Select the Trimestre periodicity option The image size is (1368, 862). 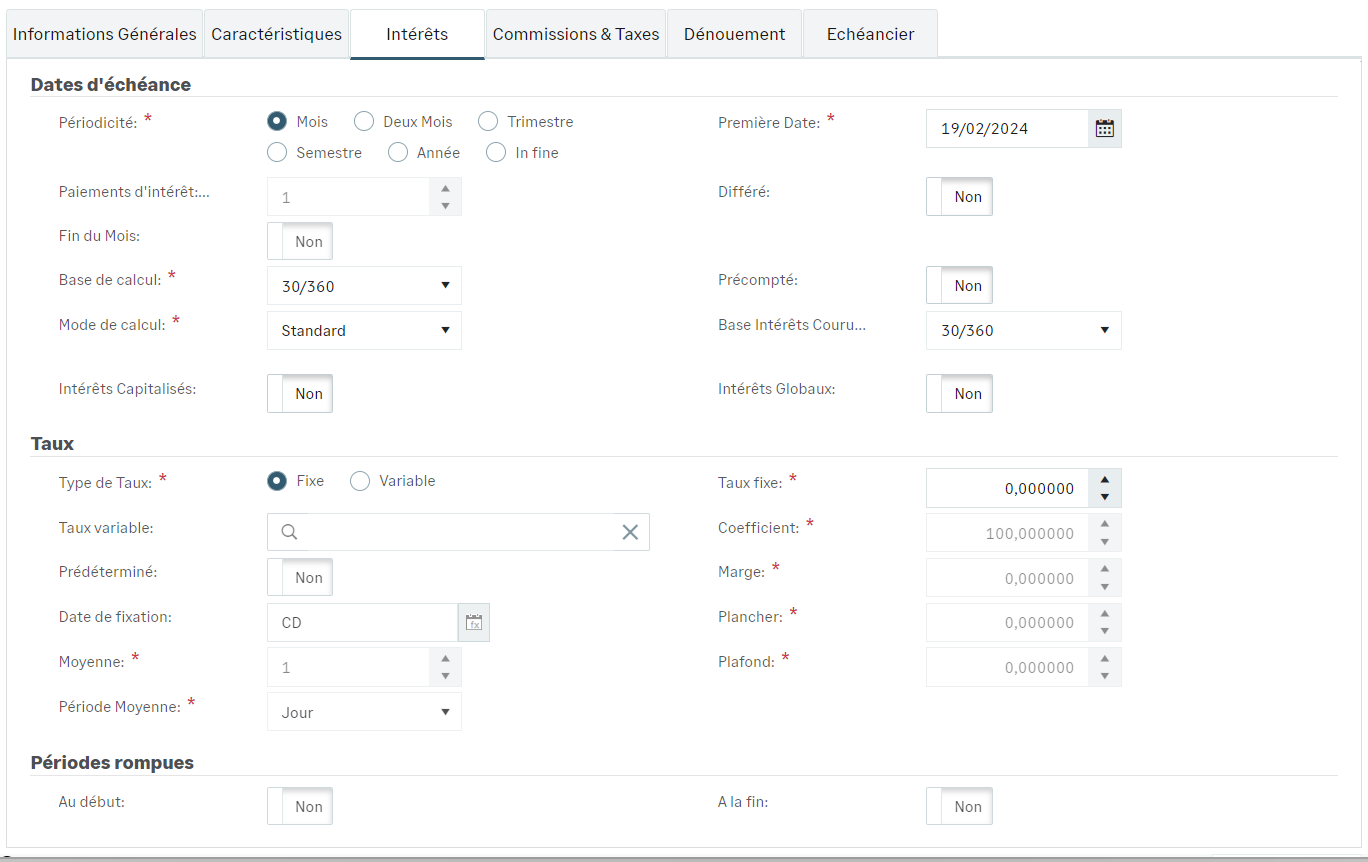point(488,122)
